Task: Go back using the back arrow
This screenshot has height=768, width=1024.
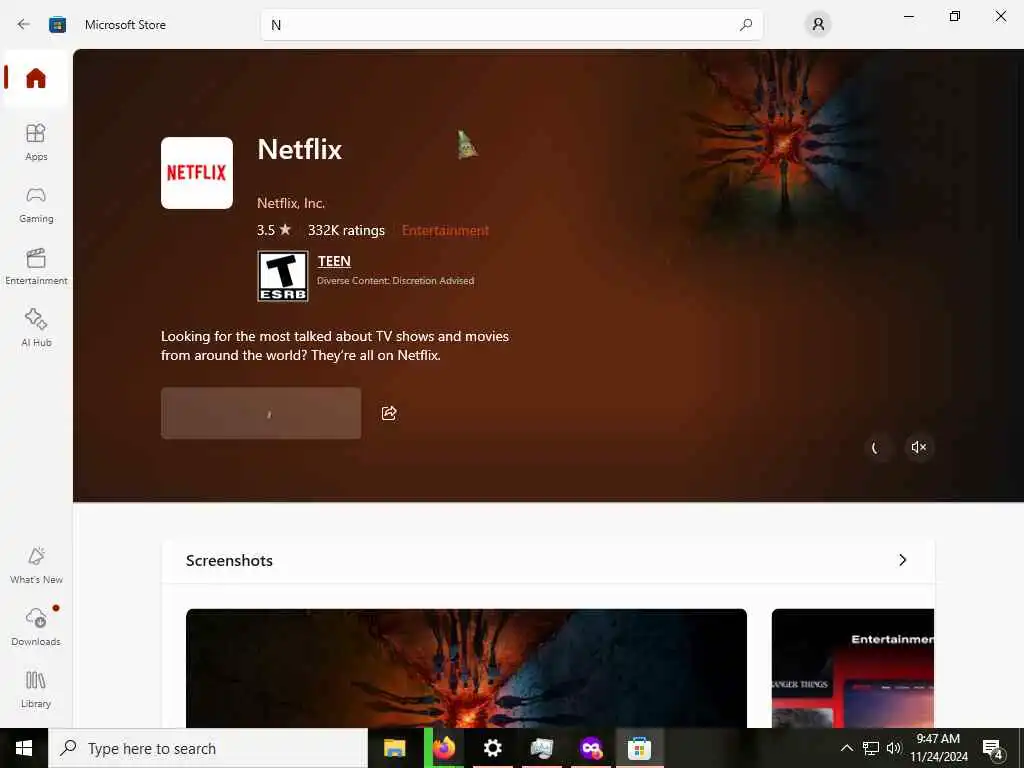Action: point(24,25)
